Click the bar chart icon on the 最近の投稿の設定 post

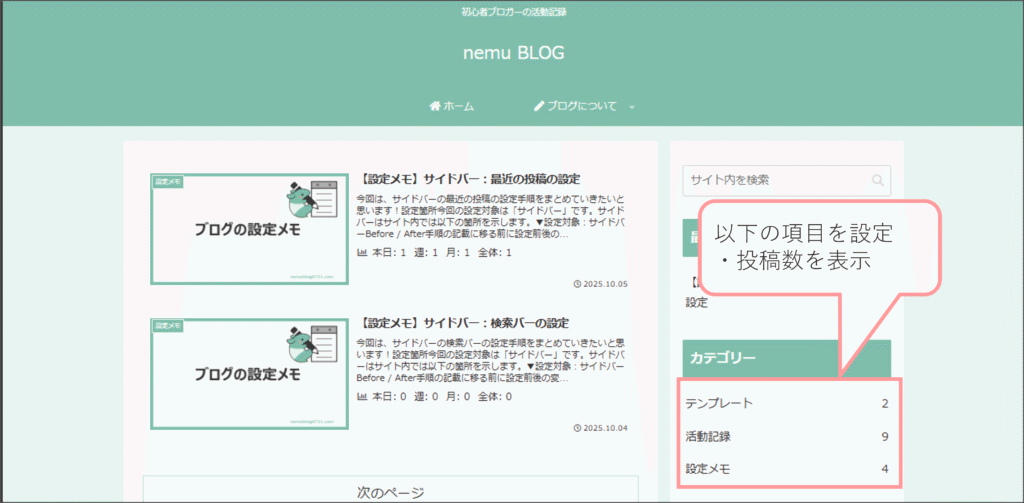tap(362, 253)
